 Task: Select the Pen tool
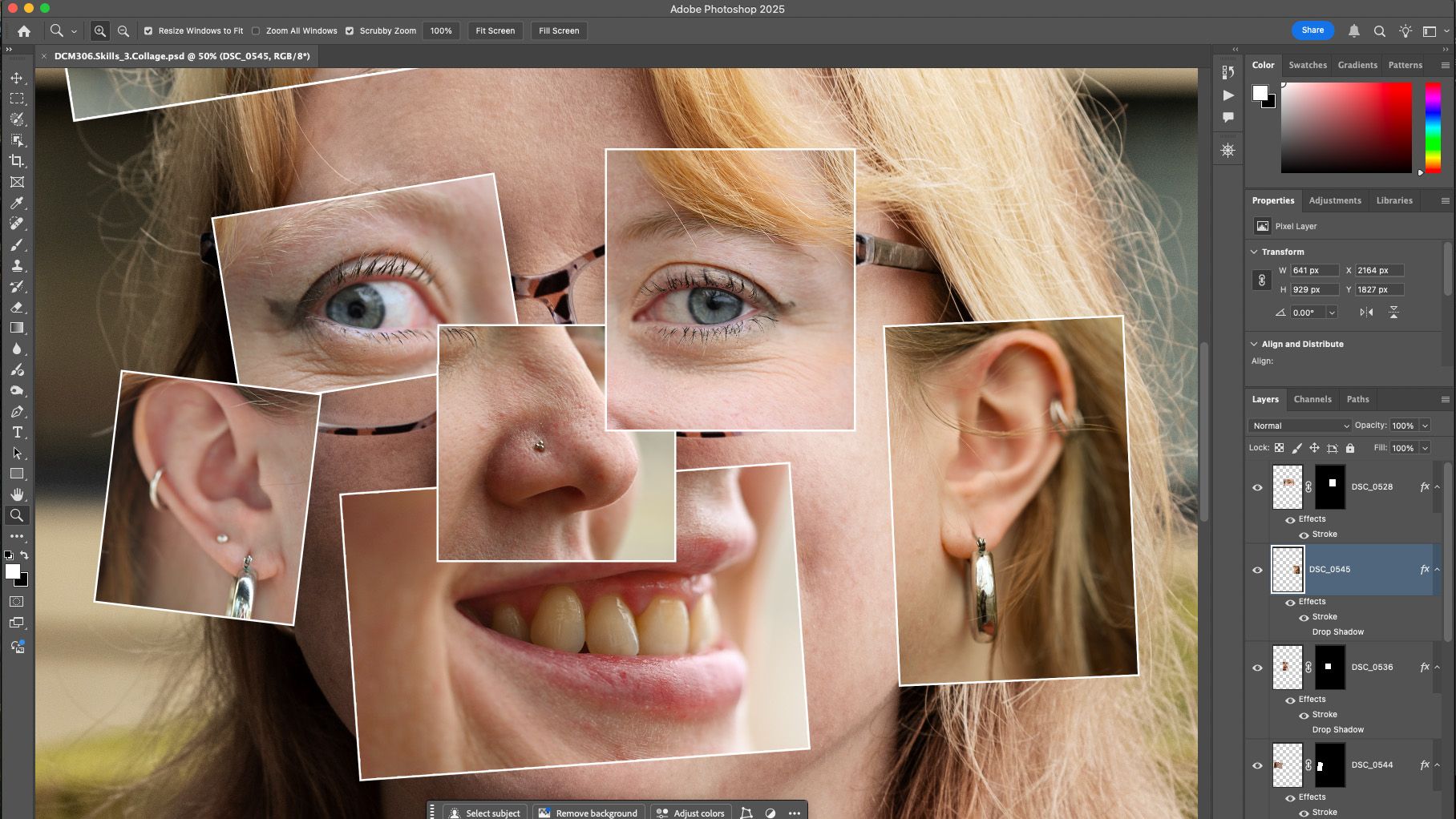click(17, 411)
